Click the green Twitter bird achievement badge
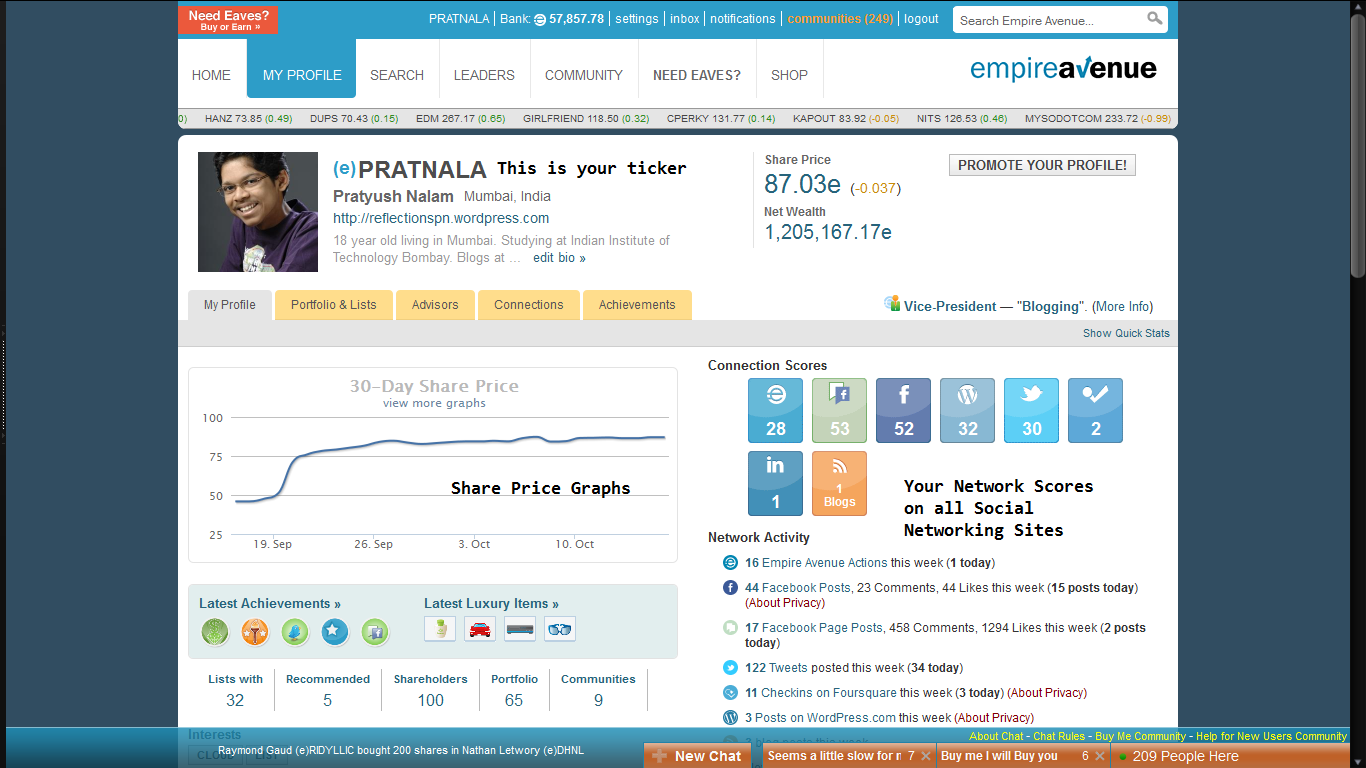The image size is (1366, 768). click(295, 632)
